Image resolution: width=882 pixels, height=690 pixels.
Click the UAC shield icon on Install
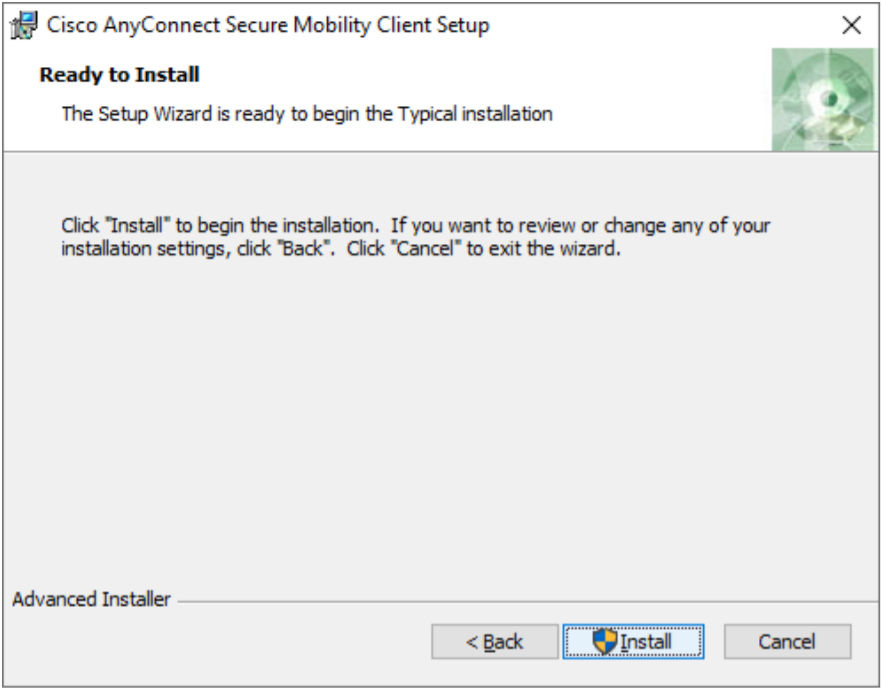[x=605, y=641]
